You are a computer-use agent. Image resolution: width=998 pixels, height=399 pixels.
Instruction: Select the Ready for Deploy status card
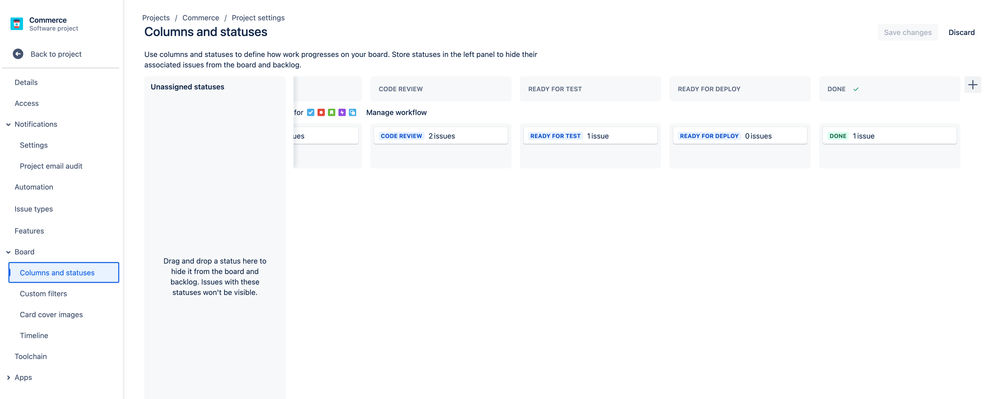coord(740,136)
